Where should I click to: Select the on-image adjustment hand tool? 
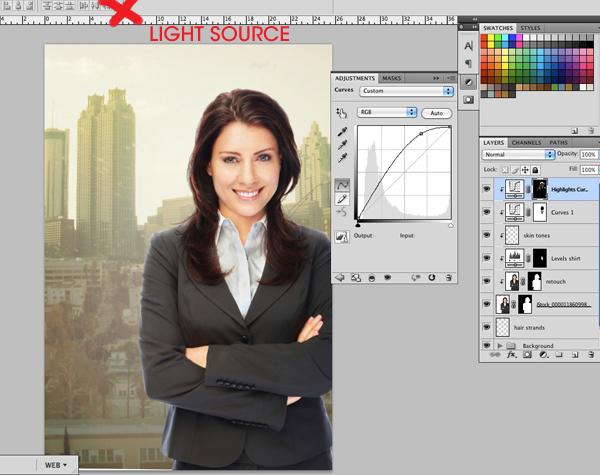click(341, 113)
